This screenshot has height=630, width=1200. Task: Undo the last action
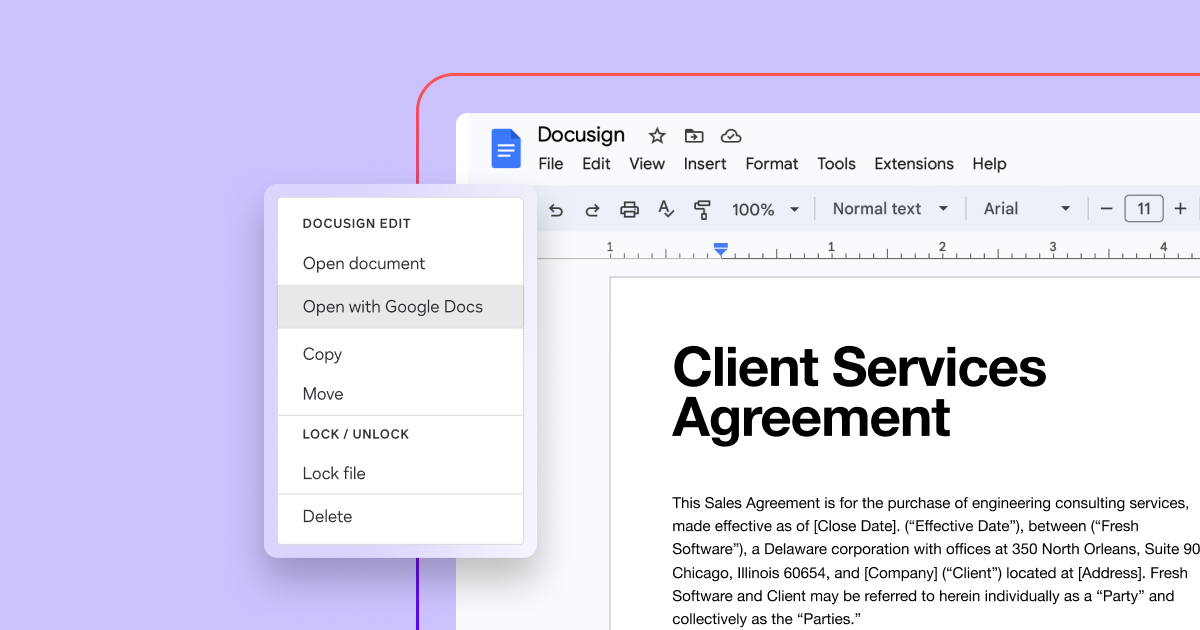(x=556, y=209)
